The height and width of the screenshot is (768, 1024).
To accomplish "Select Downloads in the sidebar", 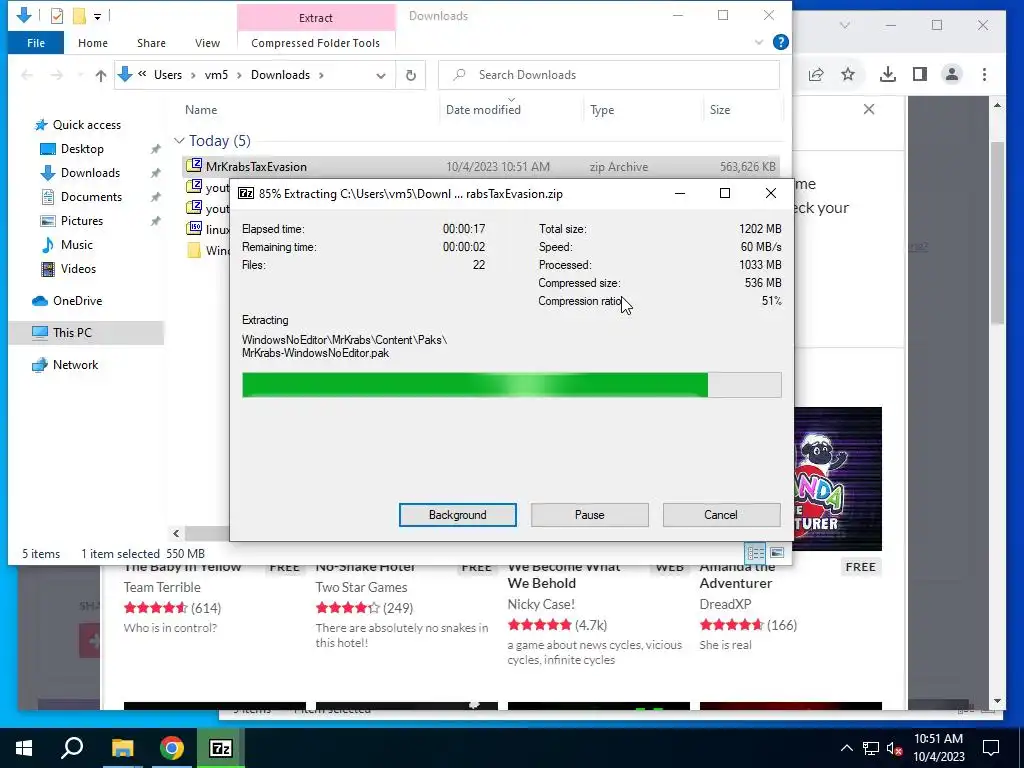I will 90,173.
